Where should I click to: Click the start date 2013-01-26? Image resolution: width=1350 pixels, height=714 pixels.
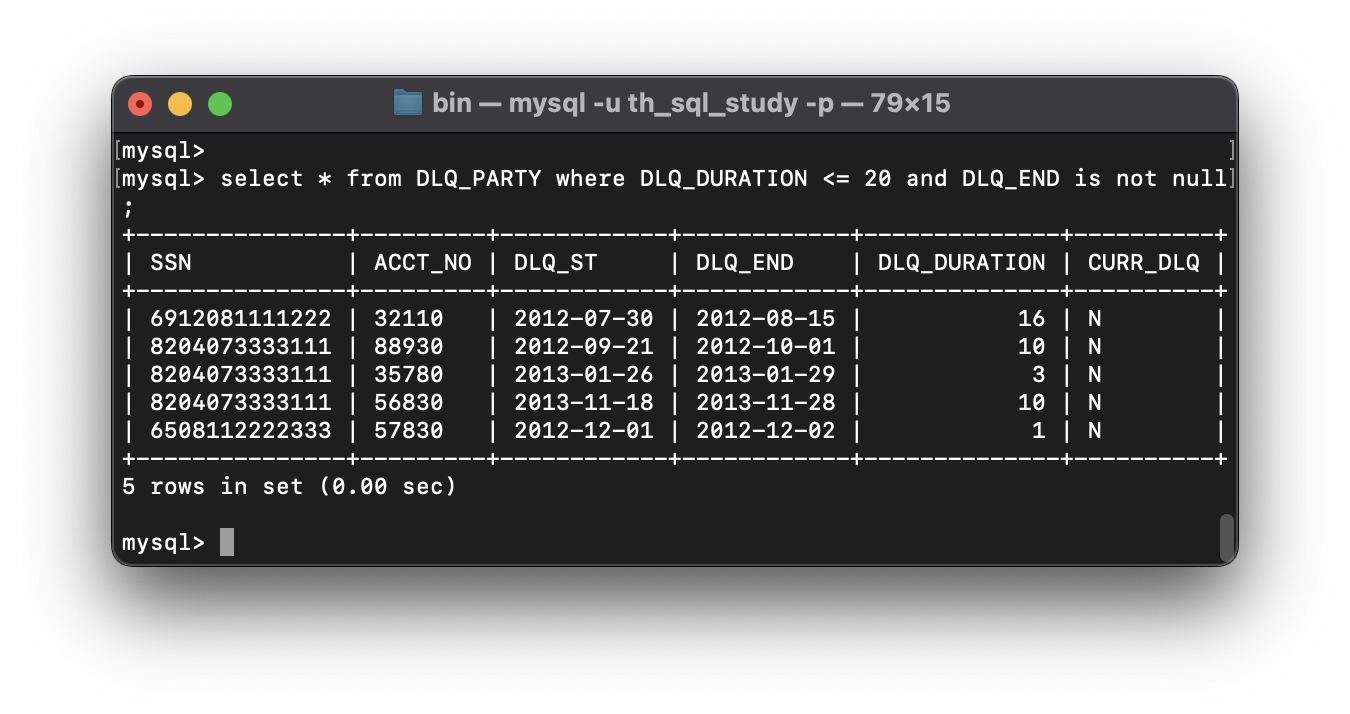(x=583, y=375)
